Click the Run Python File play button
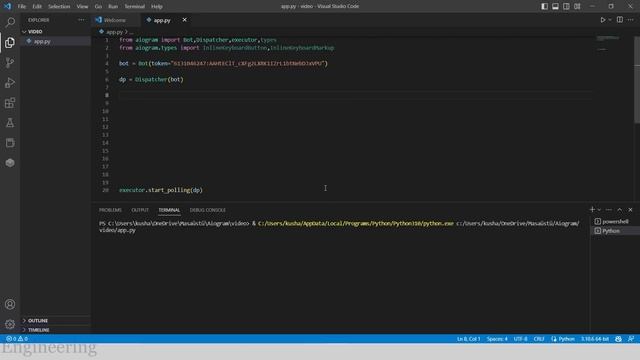The image size is (640, 360). click(x=602, y=20)
